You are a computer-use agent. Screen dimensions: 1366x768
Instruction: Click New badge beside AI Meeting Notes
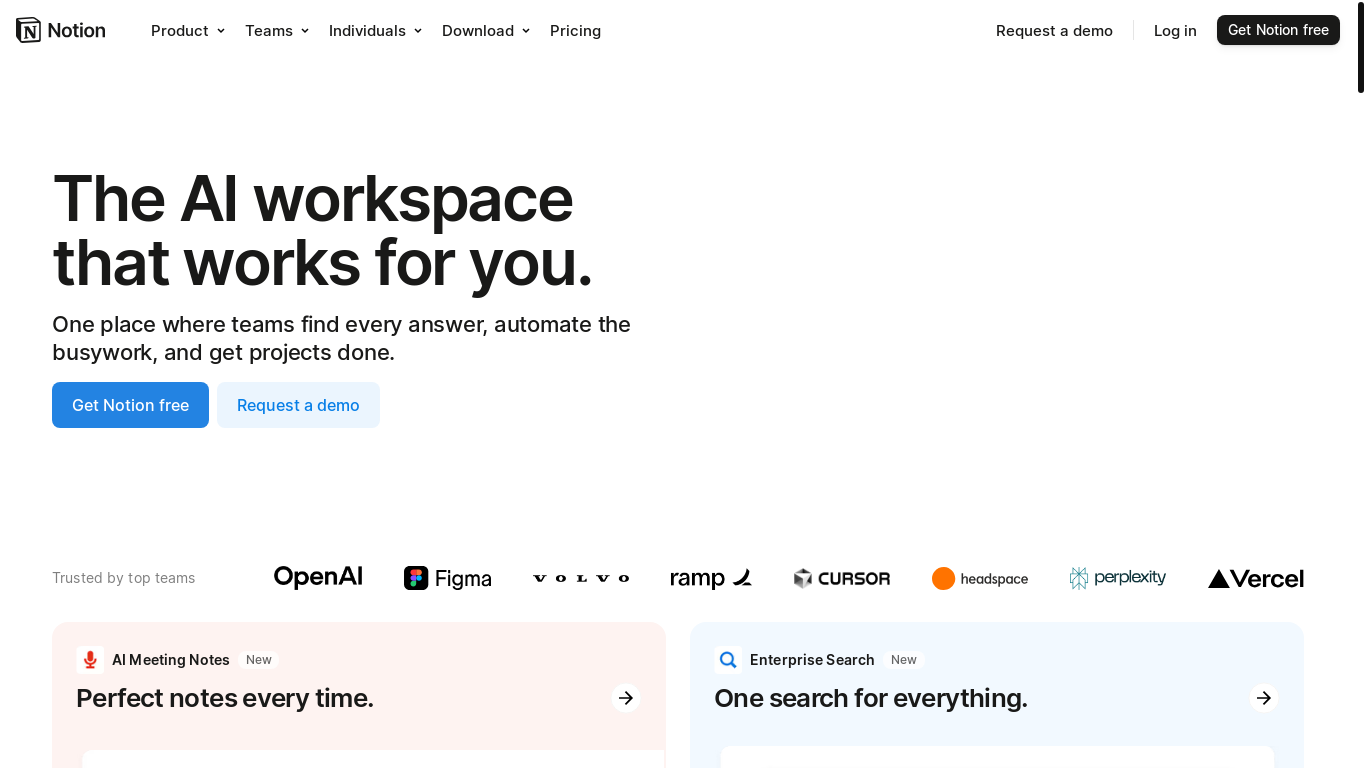259,660
